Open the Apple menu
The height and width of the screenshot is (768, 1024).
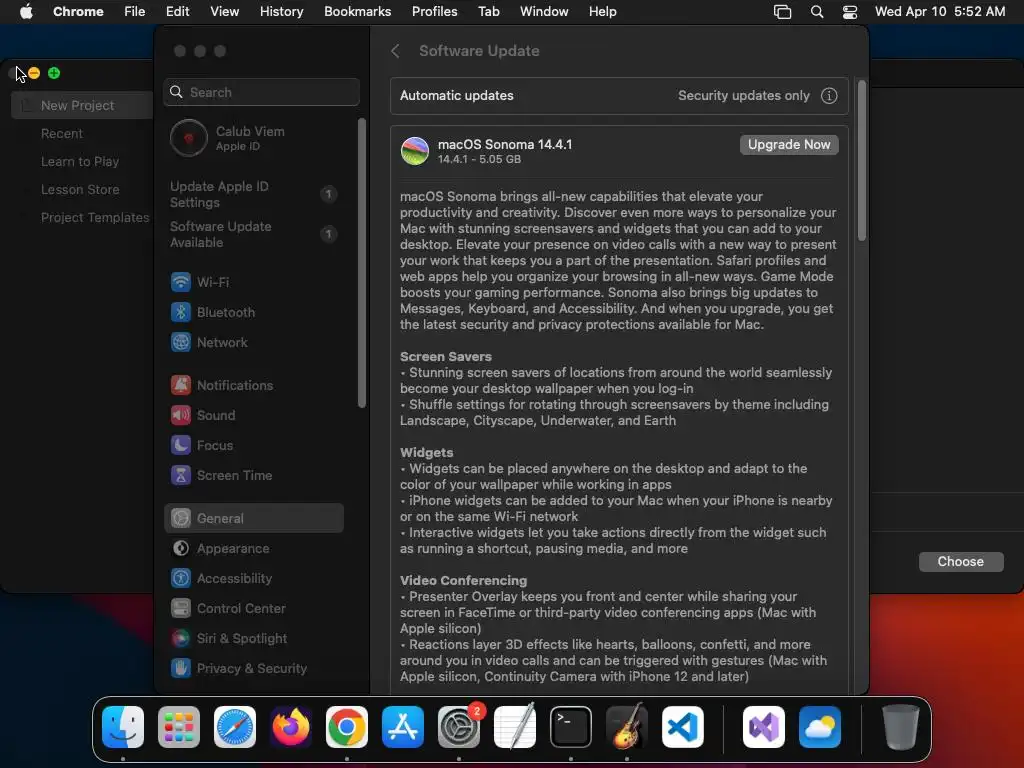coord(26,12)
